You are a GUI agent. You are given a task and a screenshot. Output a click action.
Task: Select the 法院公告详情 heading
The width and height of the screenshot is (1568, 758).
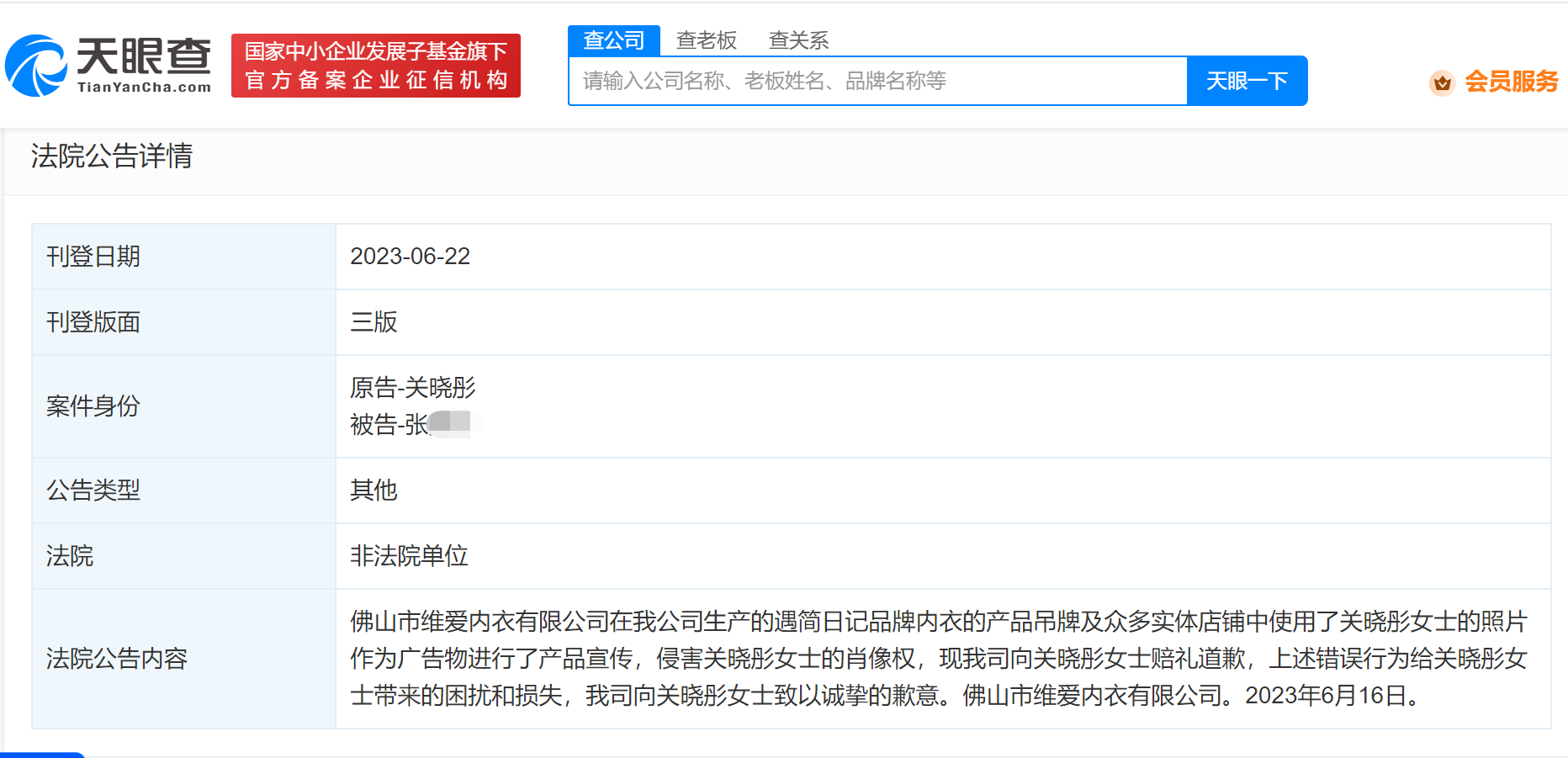[112, 156]
